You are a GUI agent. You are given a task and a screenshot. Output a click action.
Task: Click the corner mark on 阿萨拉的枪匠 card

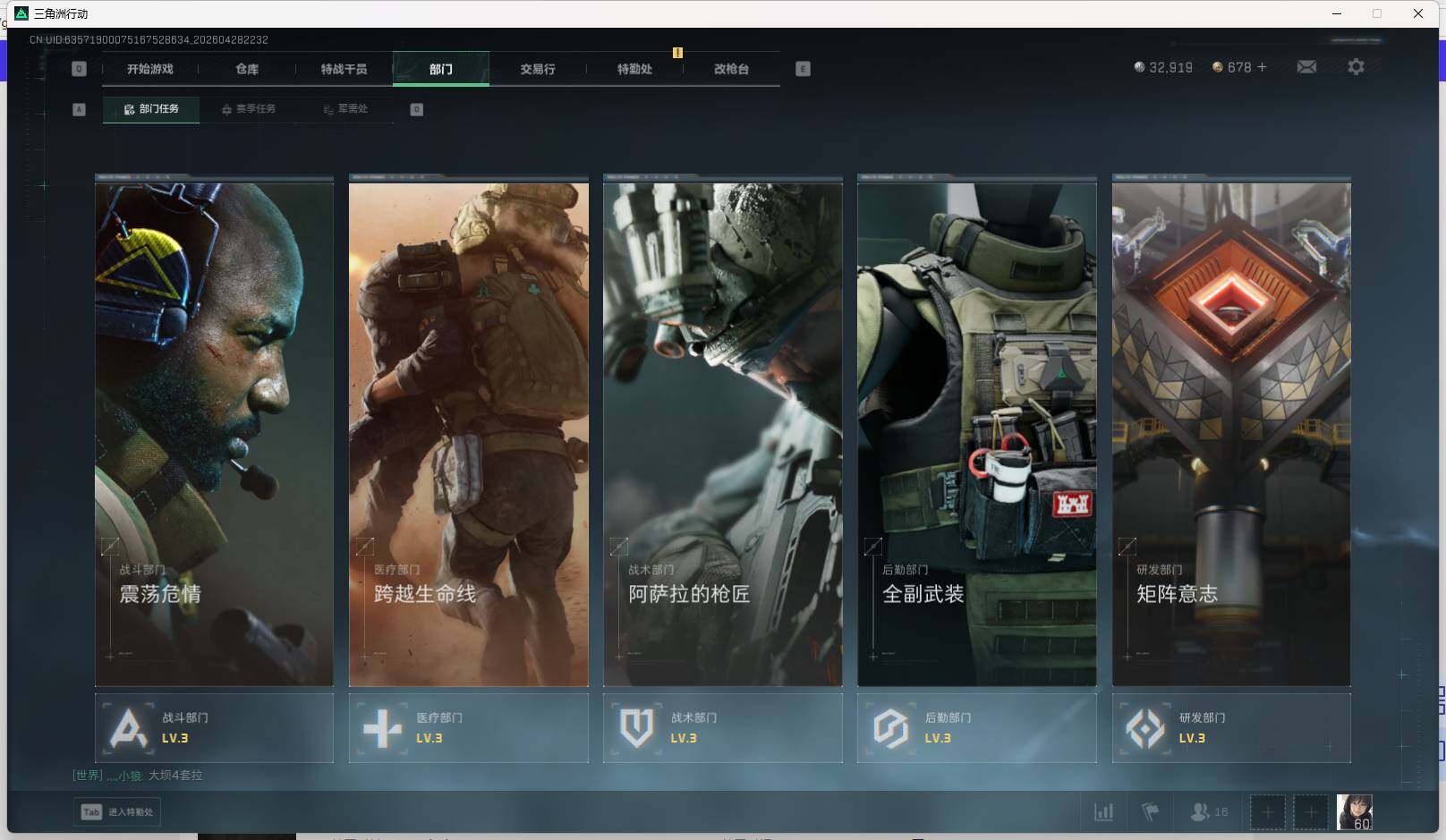[x=619, y=546]
